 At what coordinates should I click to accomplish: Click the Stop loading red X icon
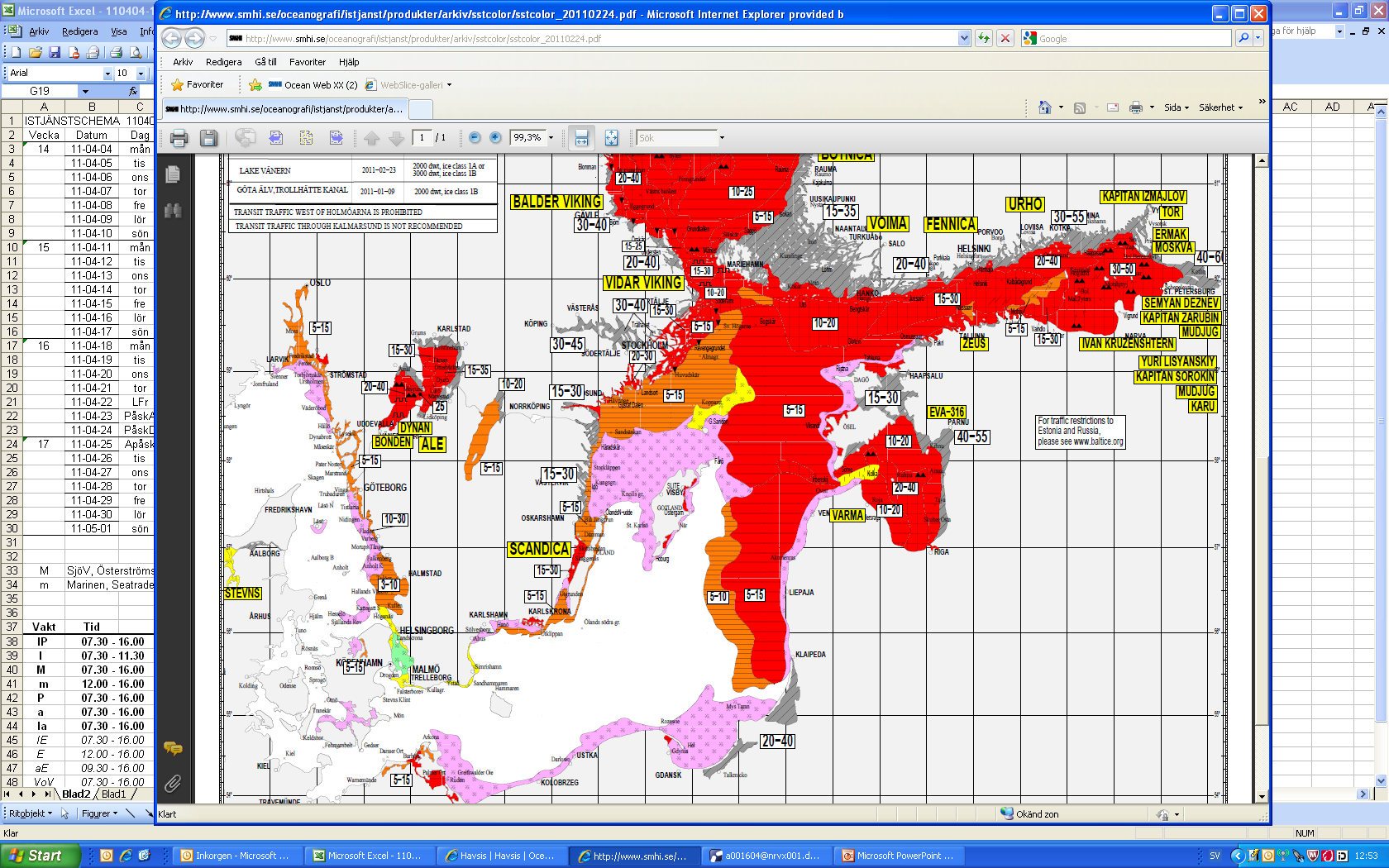pyautogui.click(x=1005, y=38)
